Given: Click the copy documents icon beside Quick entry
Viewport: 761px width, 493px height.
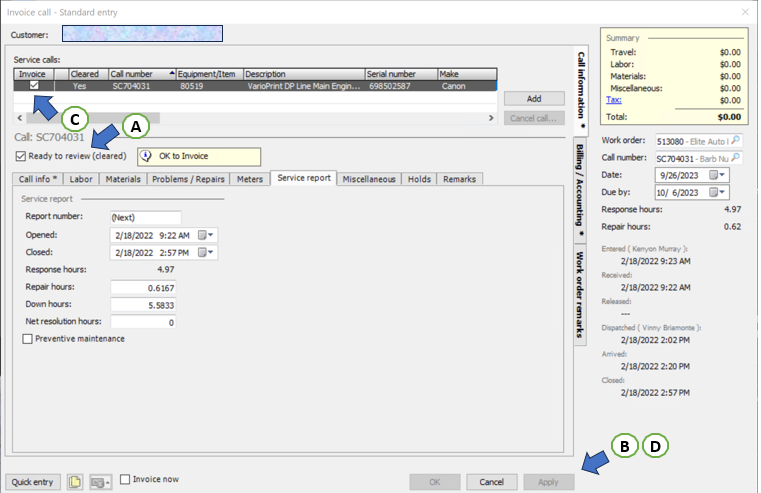Looking at the screenshot, I should pyautogui.click(x=75, y=482).
